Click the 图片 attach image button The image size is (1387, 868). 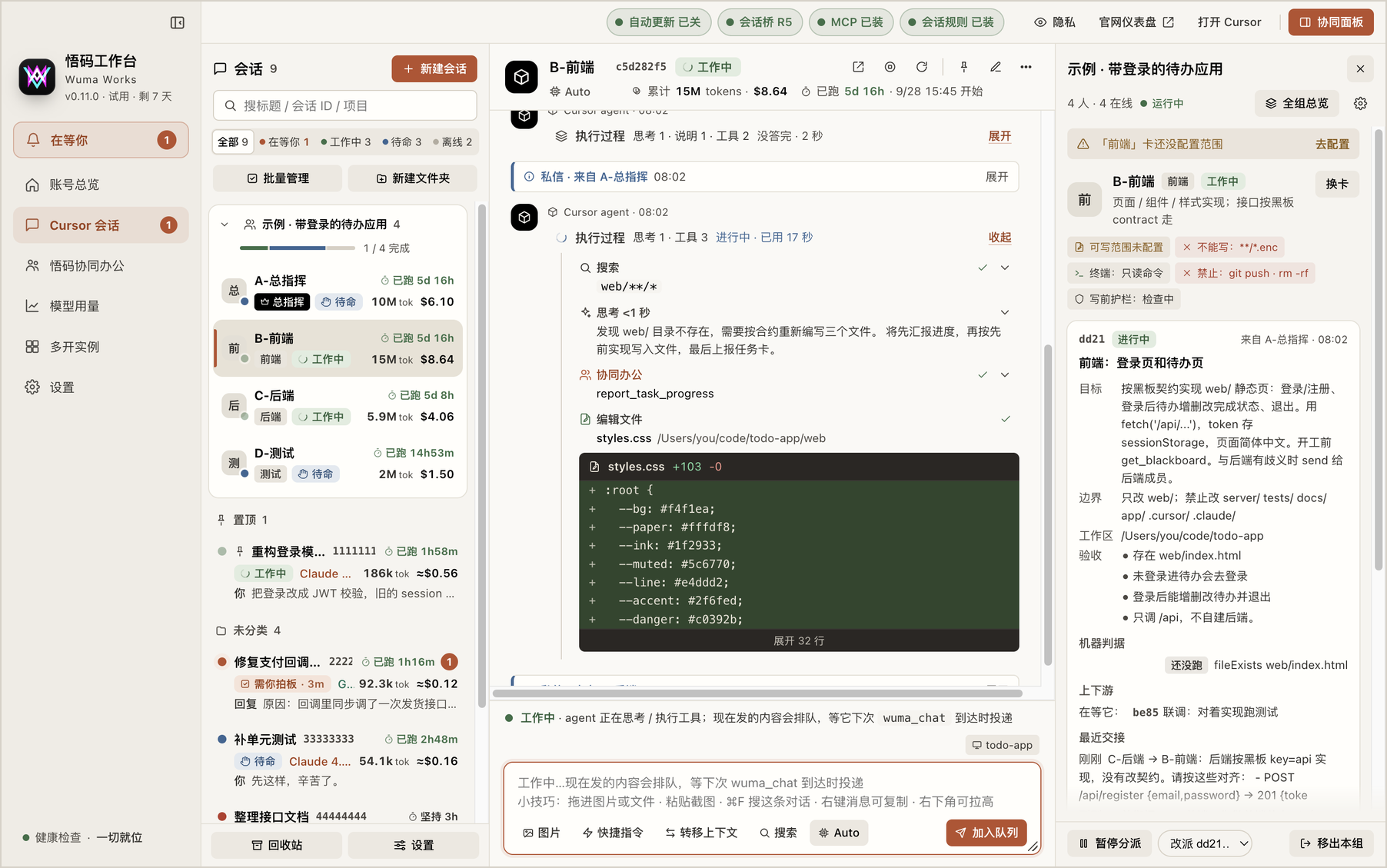[x=542, y=833]
